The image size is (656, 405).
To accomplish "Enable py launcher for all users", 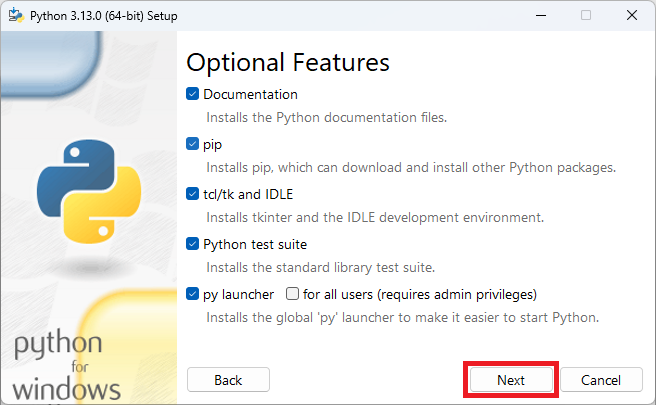I will click(292, 294).
